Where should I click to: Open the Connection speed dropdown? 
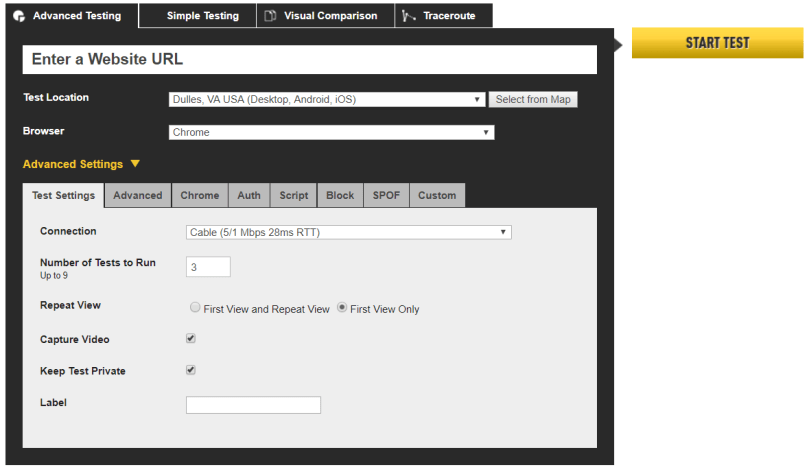[349, 233]
